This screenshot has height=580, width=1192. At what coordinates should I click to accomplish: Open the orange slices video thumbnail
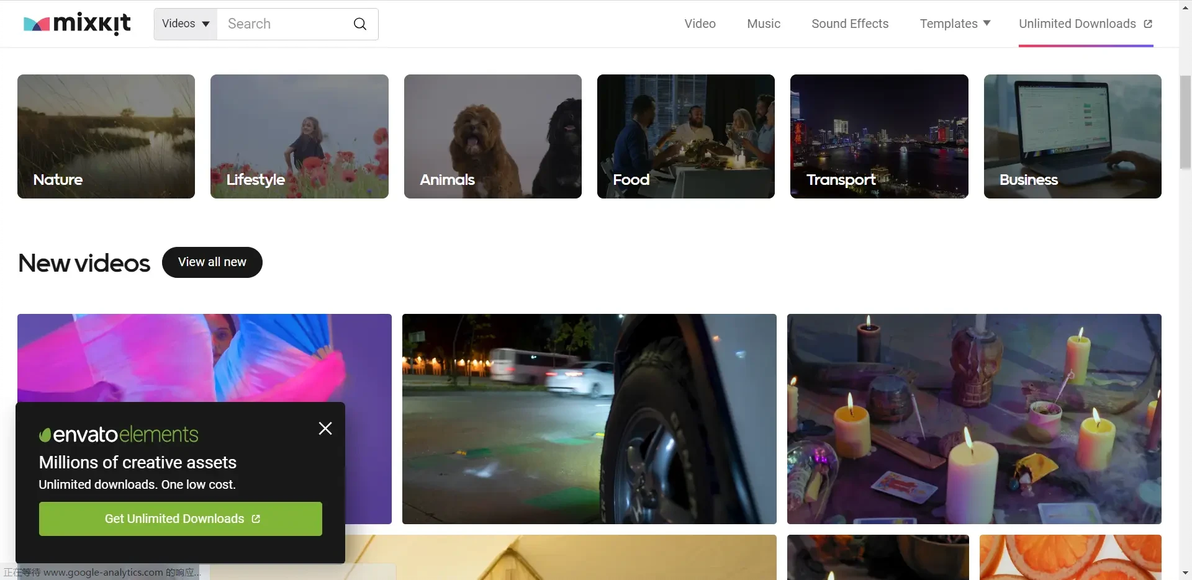[1070, 557]
